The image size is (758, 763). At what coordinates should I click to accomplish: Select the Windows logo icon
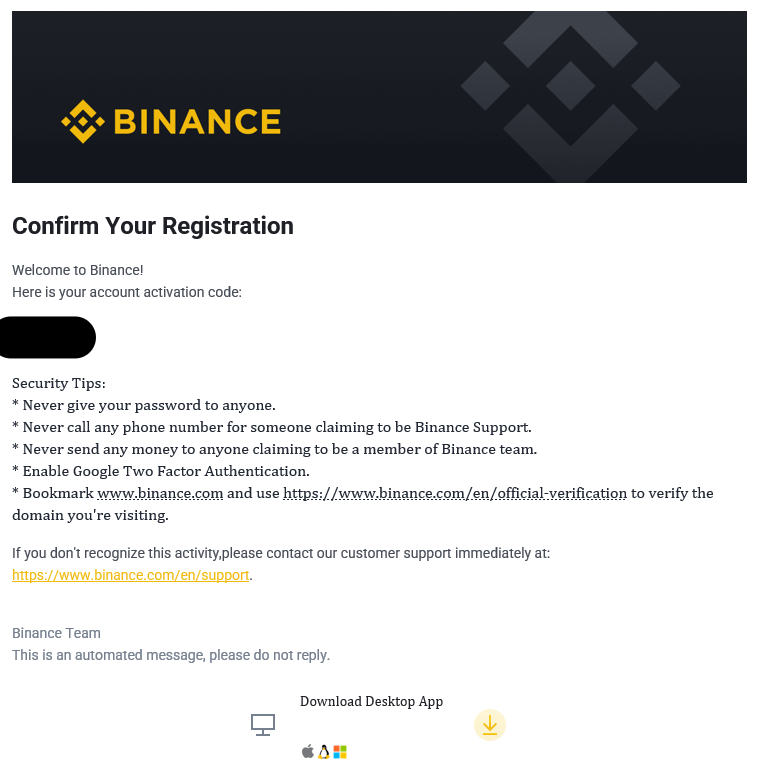pyautogui.click(x=340, y=752)
